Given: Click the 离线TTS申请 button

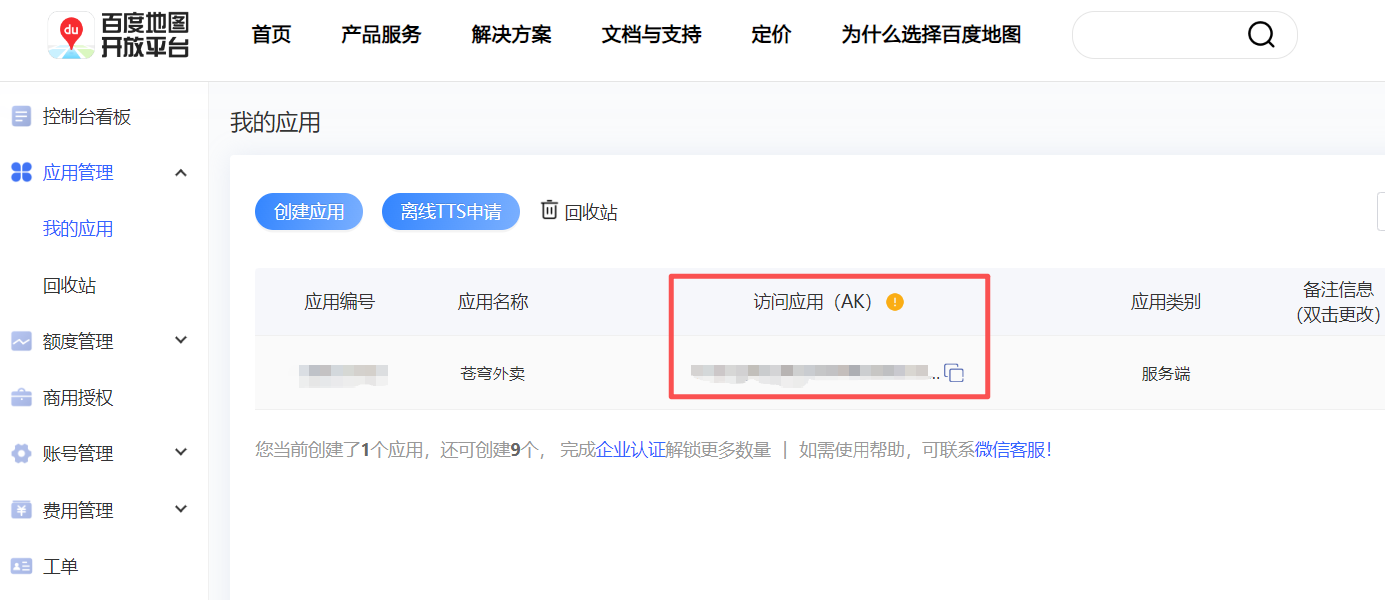Looking at the screenshot, I should 451,212.
